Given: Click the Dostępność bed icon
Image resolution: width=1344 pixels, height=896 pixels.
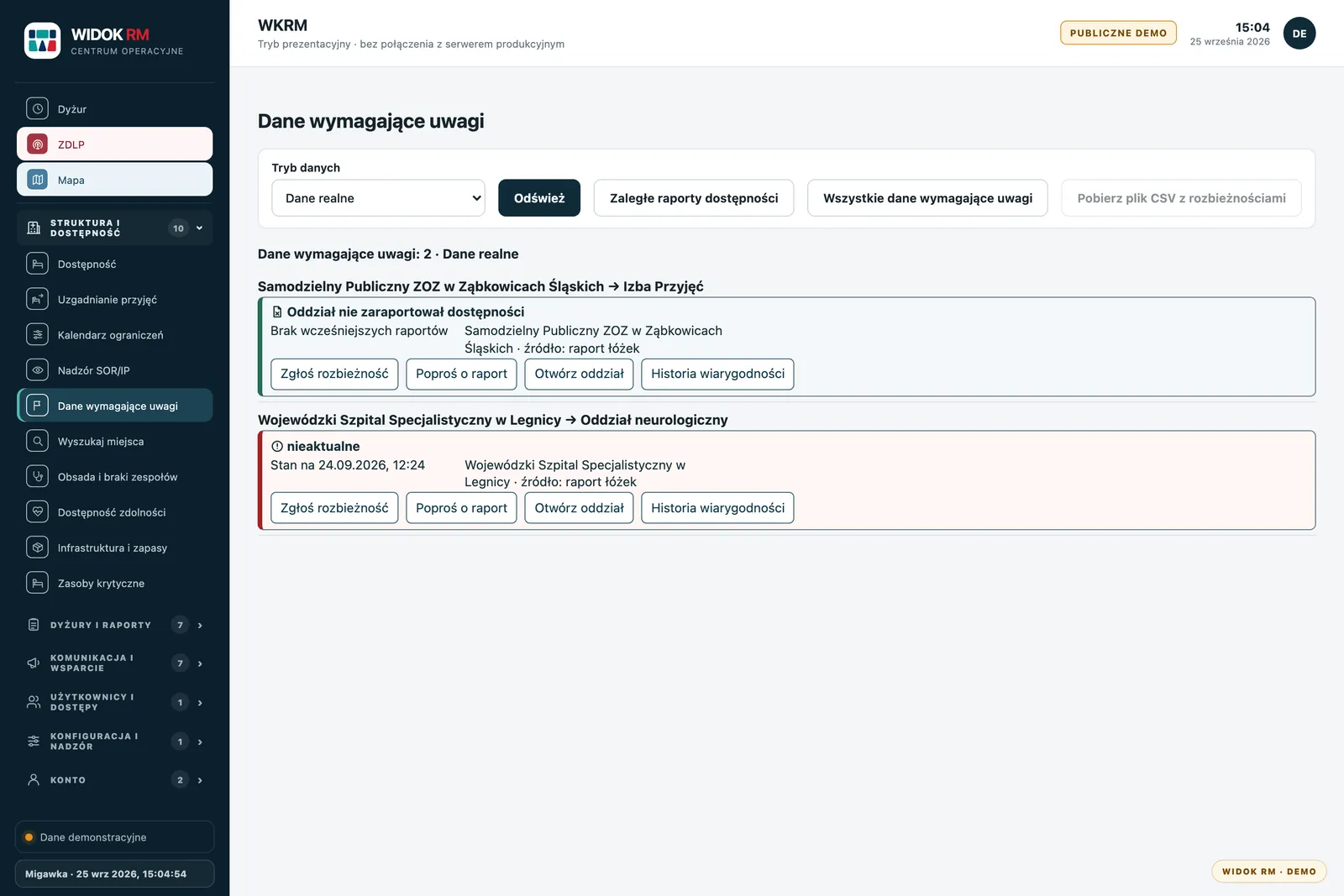Looking at the screenshot, I should (37, 264).
